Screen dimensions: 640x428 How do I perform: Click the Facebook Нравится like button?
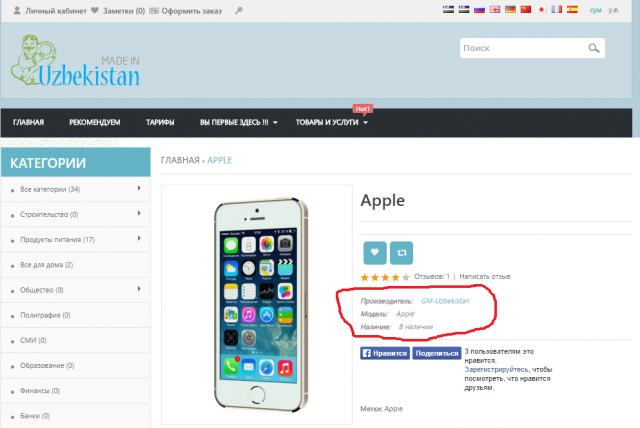[384, 353]
